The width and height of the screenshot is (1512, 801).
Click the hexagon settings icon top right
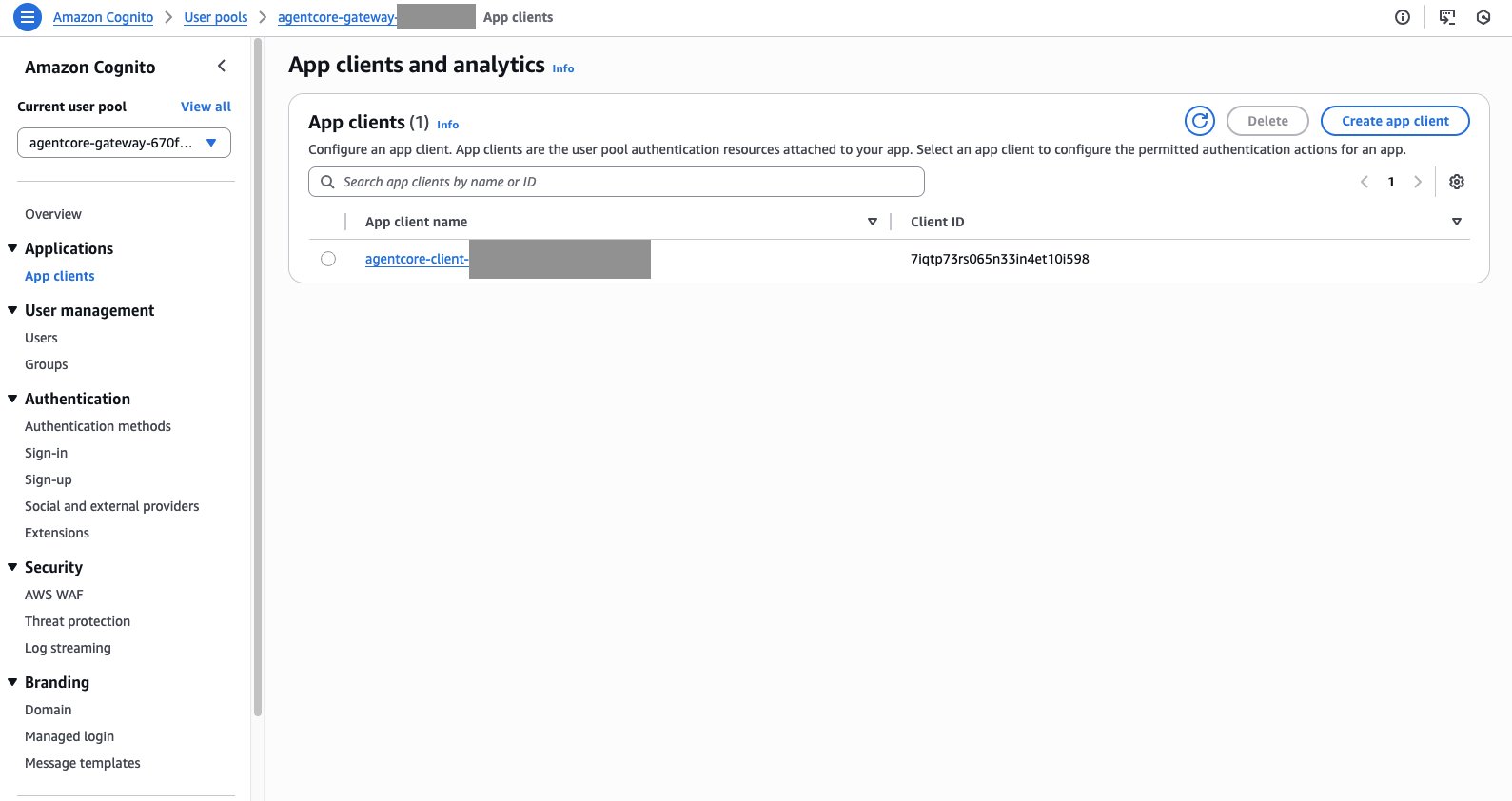click(x=1483, y=17)
